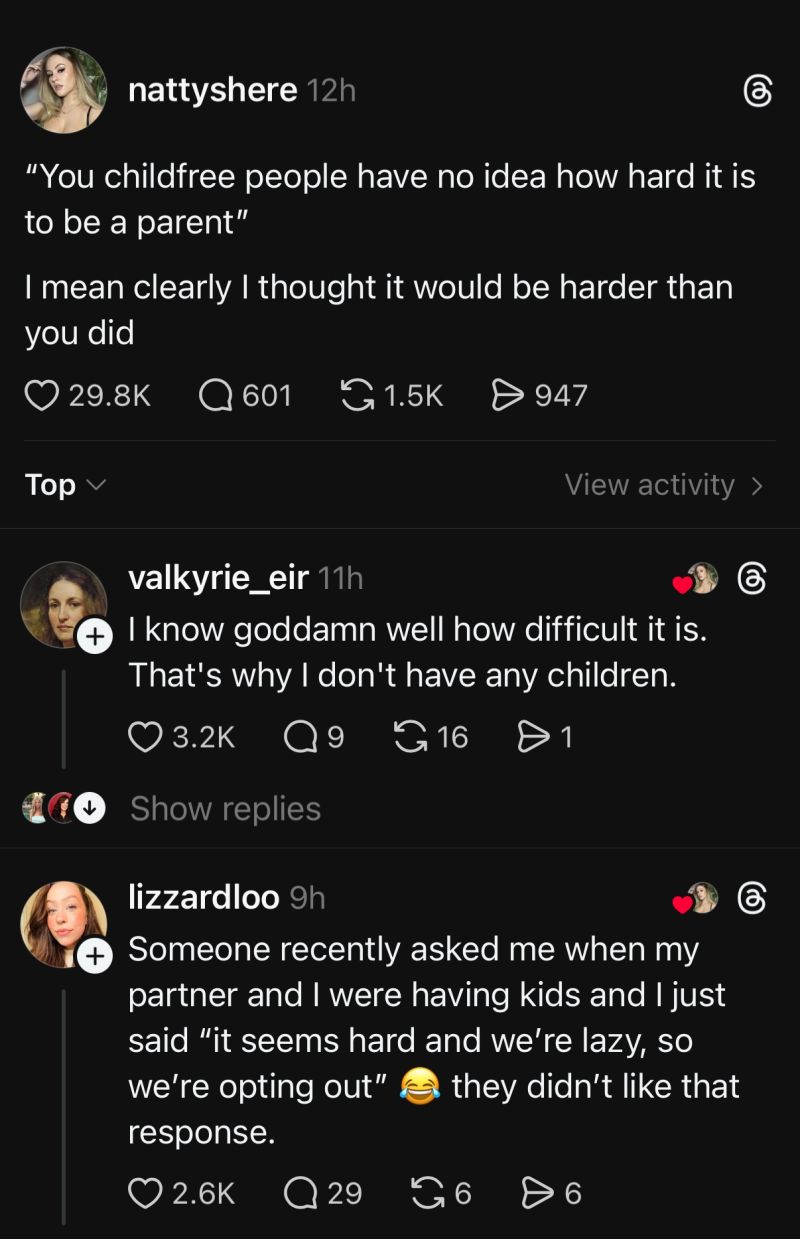This screenshot has height=1239, width=800.
Task: Open nattyshere's profile via username
Action: (210, 88)
